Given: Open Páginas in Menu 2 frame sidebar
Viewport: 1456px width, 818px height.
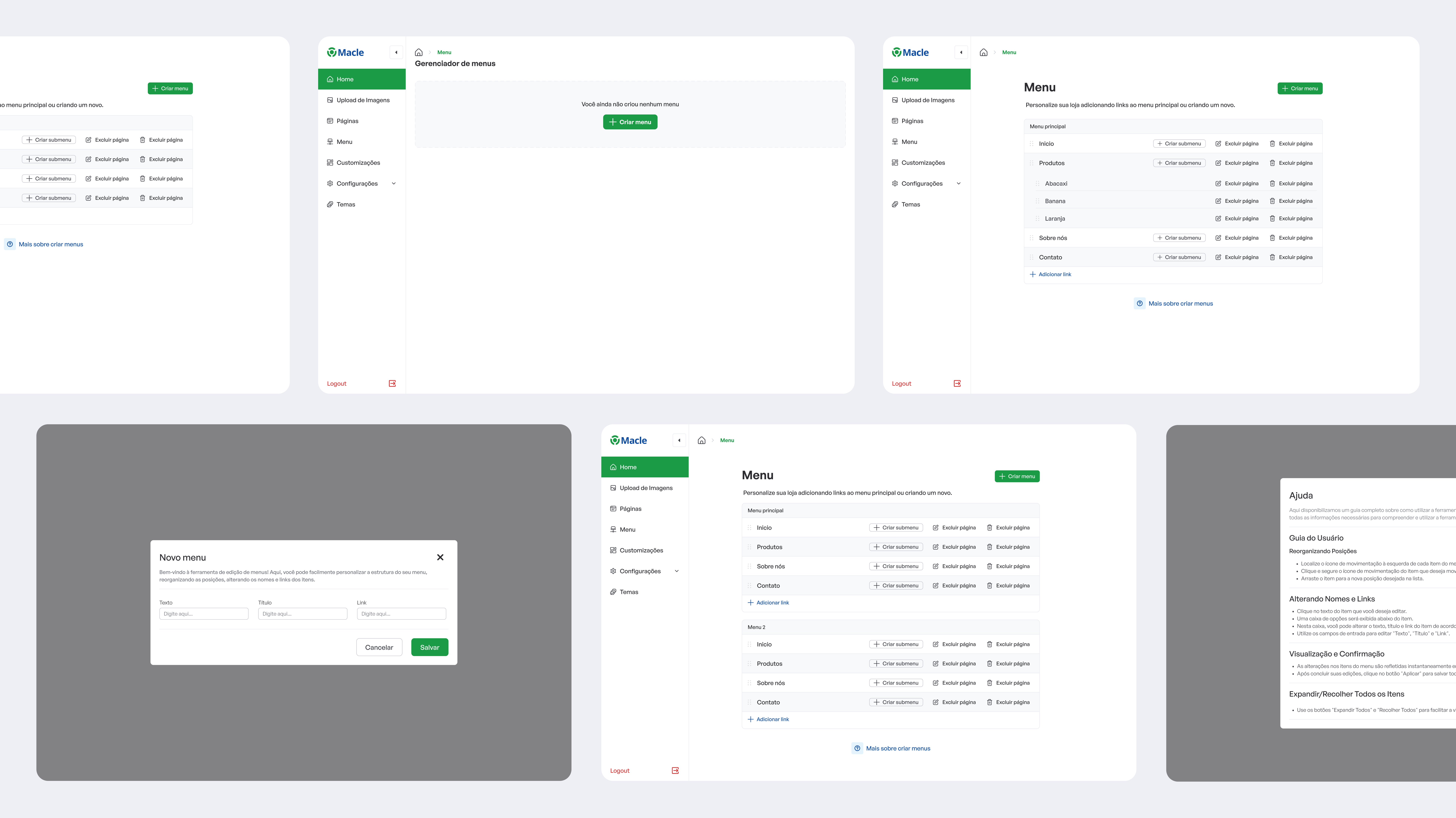Looking at the screenshot, I should coord(645,509).
